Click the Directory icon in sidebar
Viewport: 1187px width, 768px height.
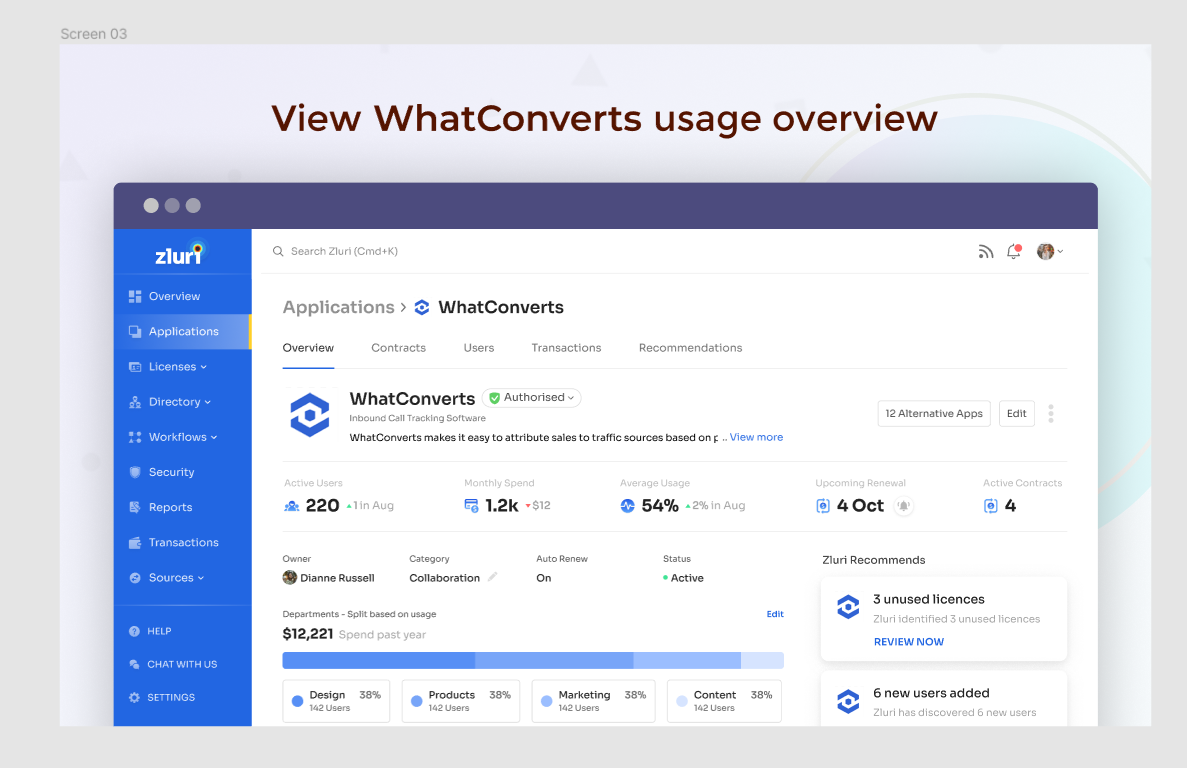point(135,402)
